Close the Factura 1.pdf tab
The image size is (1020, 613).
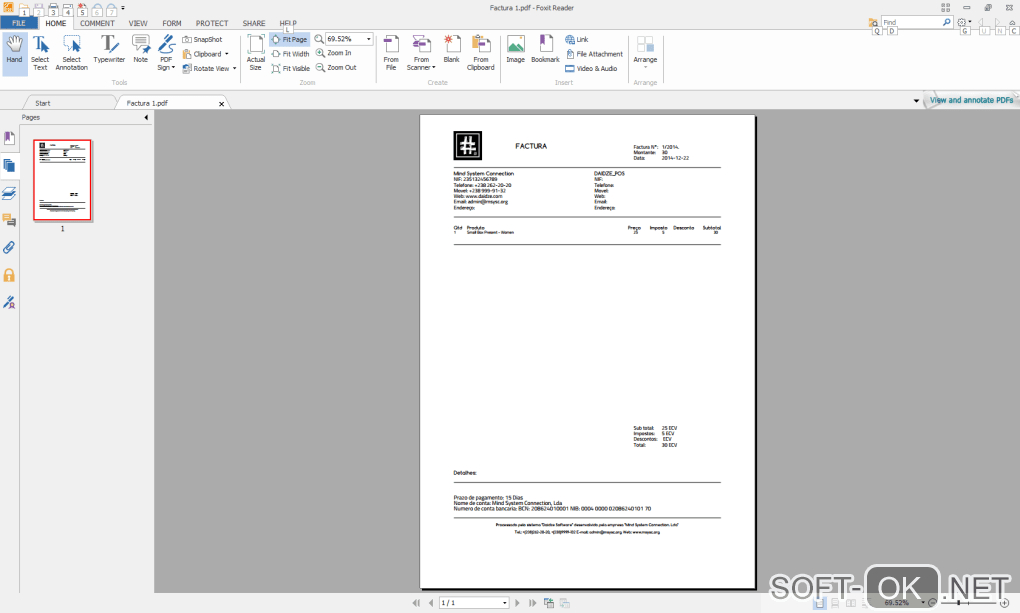tap(221, 103)
